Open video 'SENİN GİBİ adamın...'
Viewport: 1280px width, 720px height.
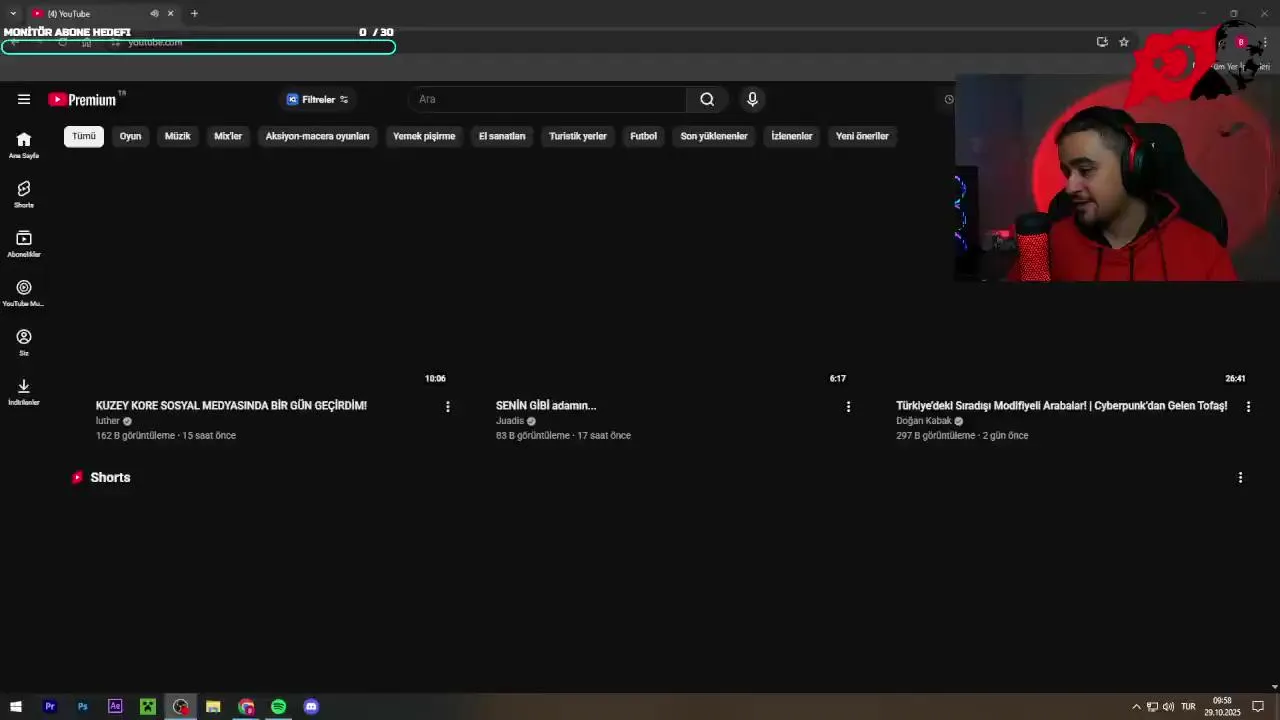546,405
